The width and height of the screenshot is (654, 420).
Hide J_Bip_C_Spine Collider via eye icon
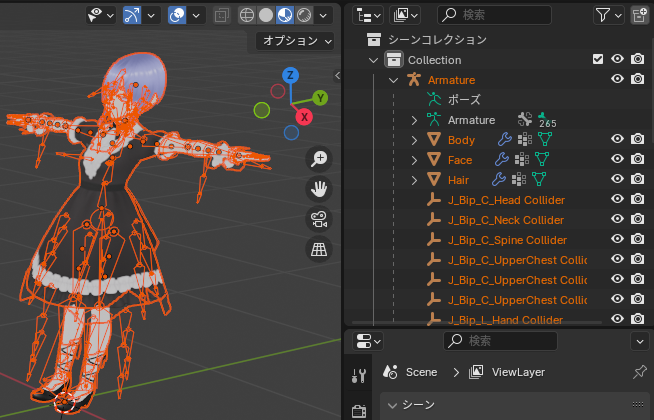[x=617, y=239]
